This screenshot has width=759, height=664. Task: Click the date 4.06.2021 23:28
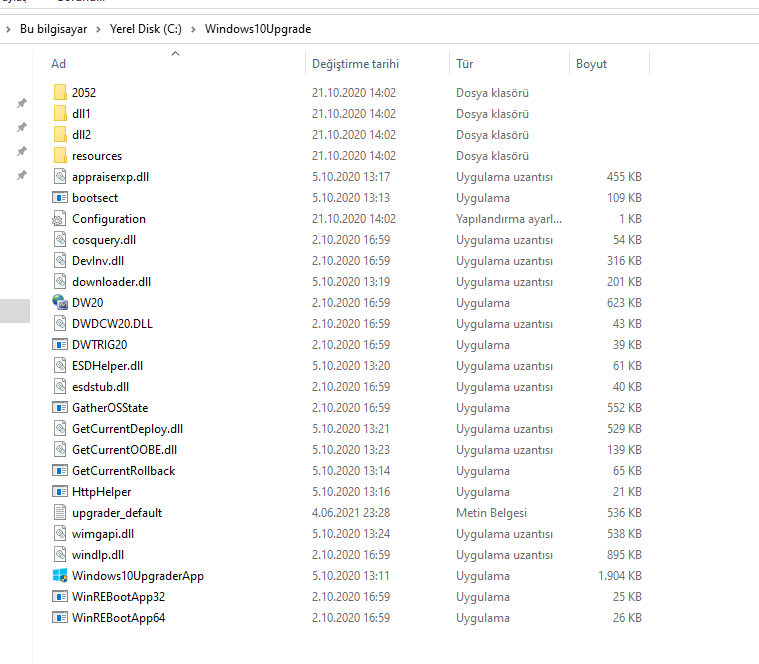pos(351,513)
